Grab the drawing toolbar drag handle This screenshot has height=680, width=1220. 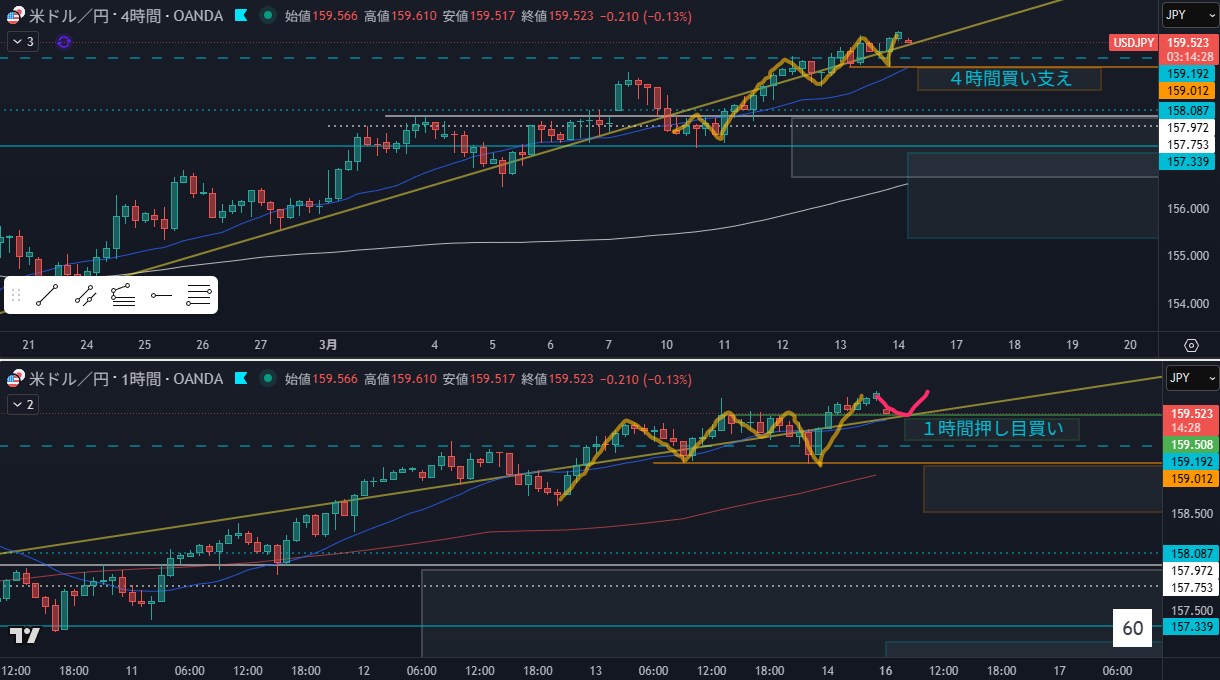coord(15,295)
